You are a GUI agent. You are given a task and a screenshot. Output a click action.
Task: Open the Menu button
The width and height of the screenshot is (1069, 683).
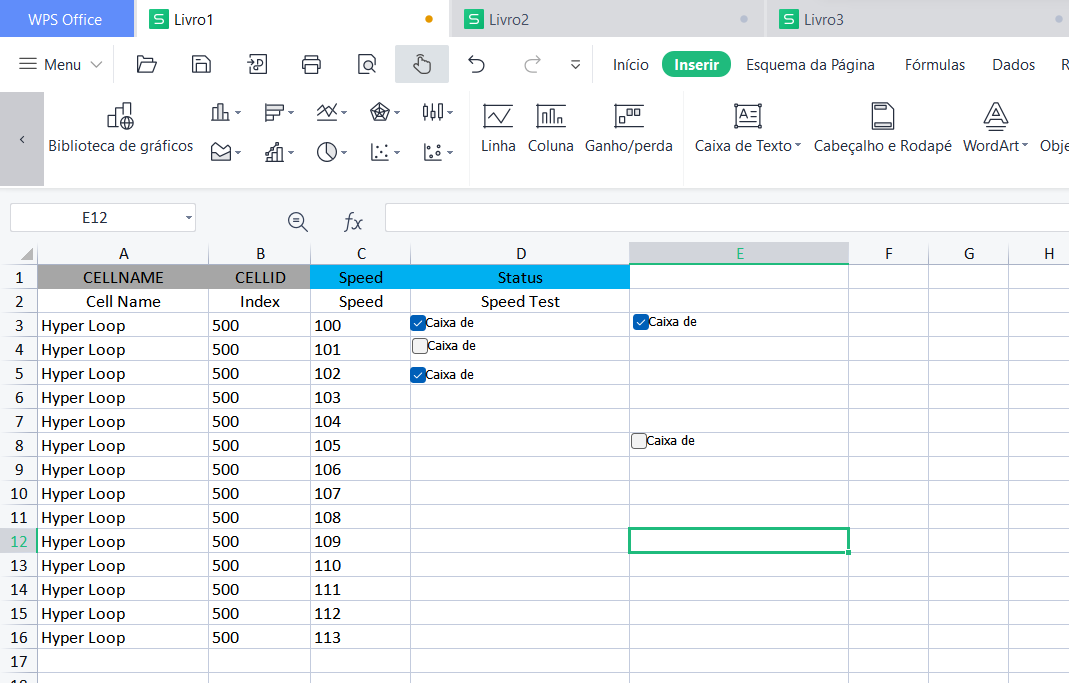point(61,65)
